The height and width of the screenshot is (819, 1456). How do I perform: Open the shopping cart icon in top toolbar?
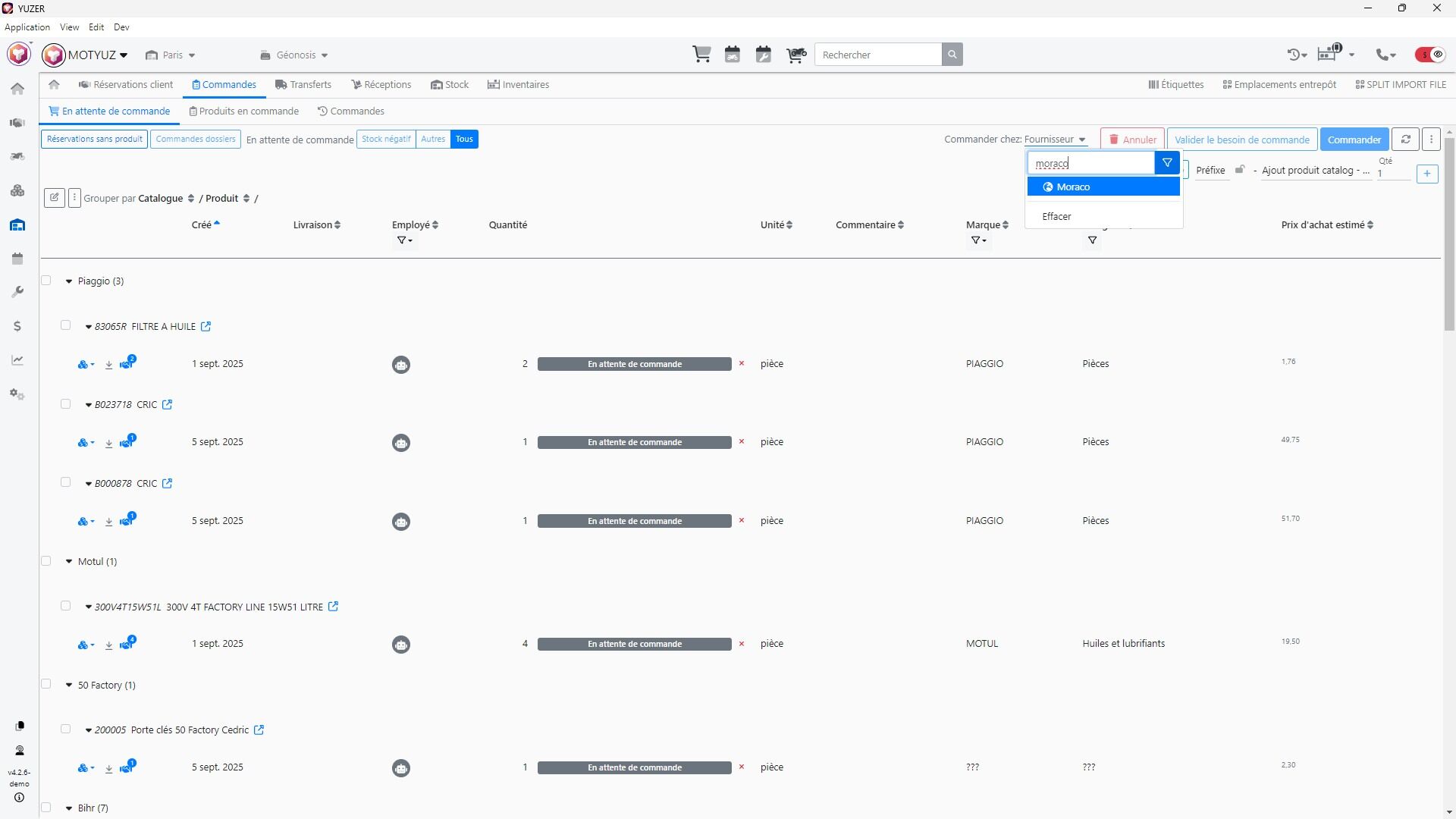(701, 55)
